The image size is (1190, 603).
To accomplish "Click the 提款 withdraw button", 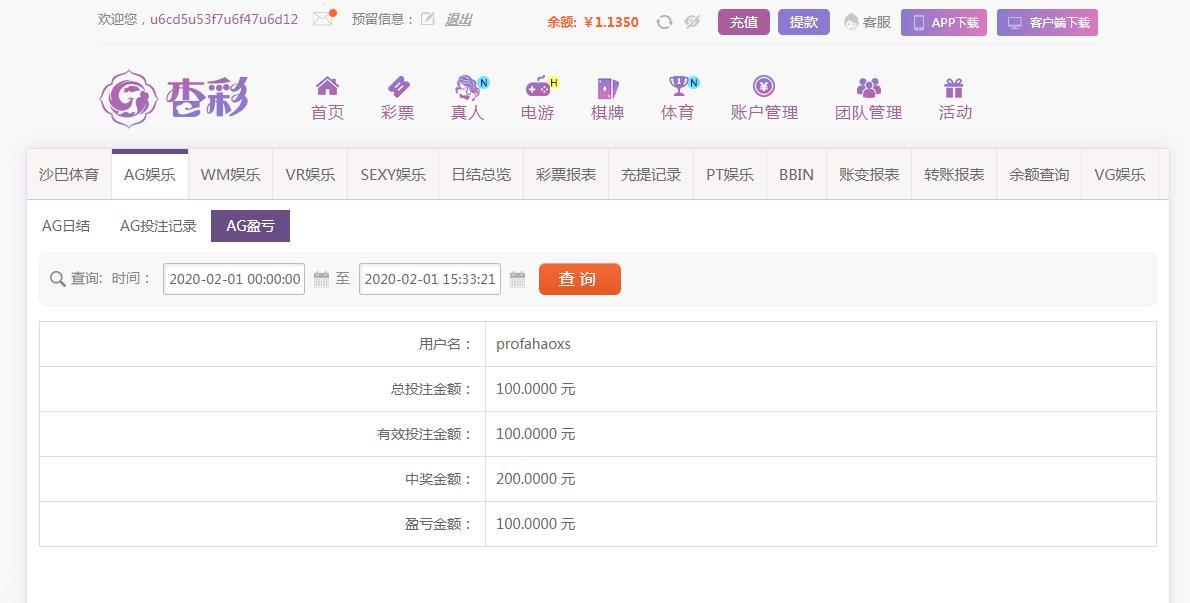I will 804,22.
